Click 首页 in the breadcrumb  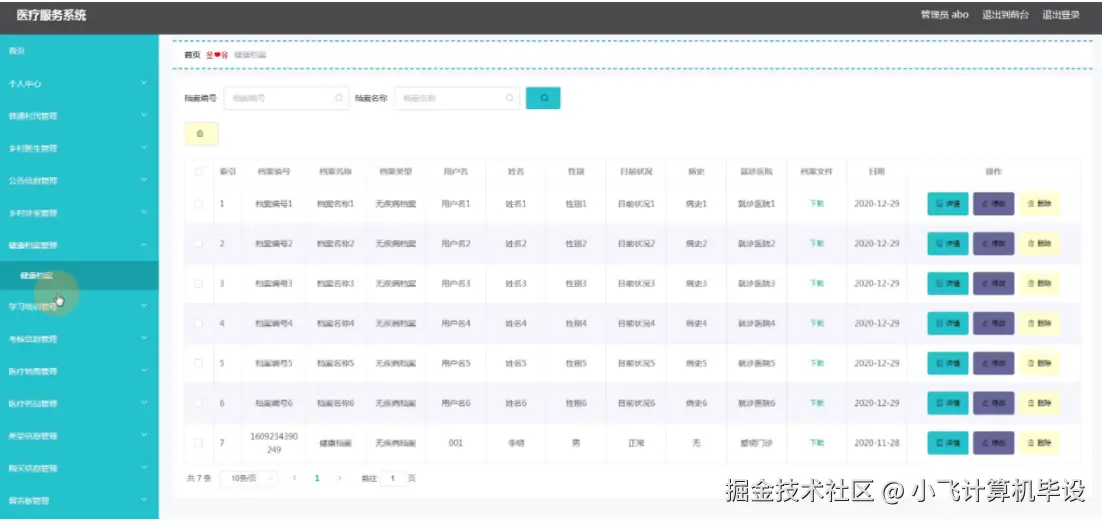click(x=192, y=54)
